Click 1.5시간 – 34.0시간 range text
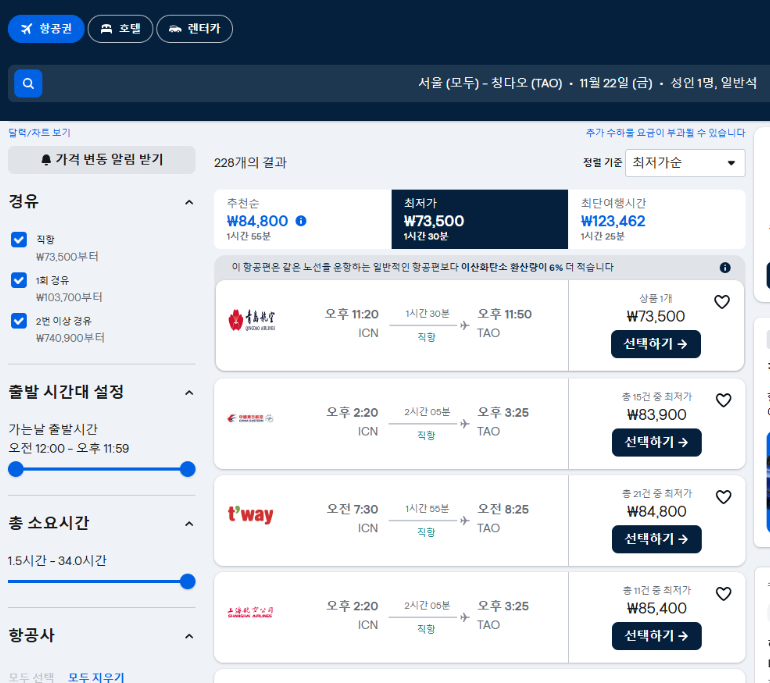The height and width of the screenshot is (683, 770). click(57, 561)
